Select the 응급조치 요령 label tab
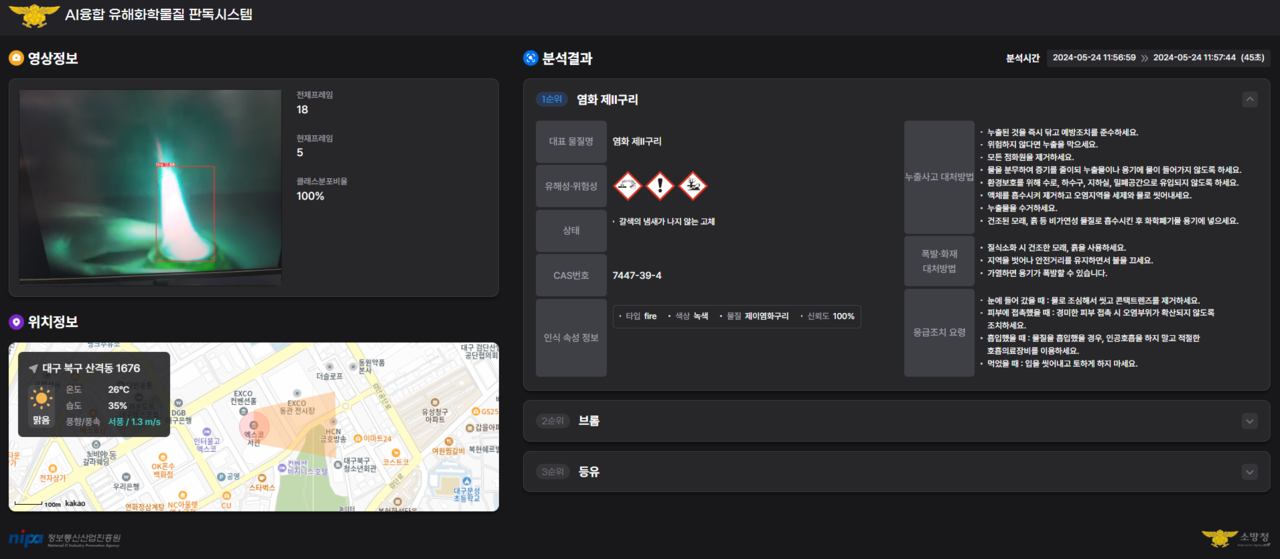This screenshot has height=559, width=1280. [x=939, y=332]
